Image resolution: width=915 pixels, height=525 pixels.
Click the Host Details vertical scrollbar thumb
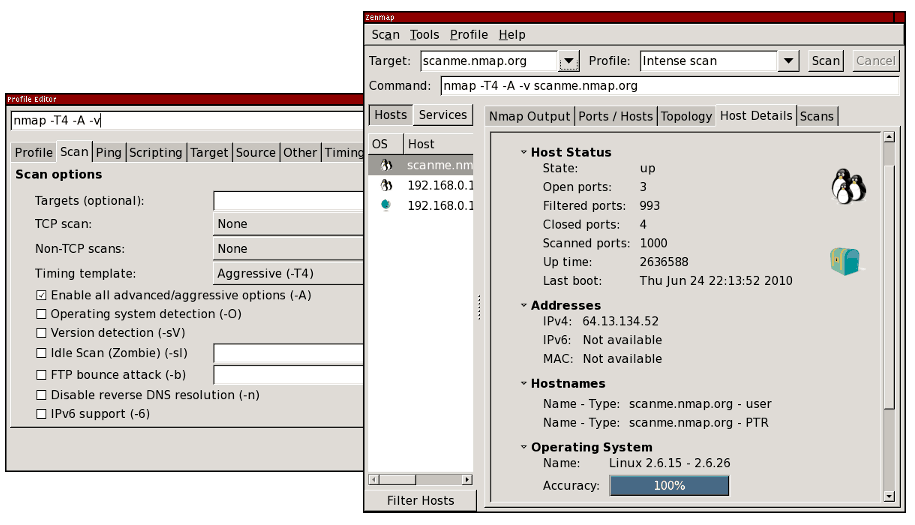pyautogui.click(x=889, y=286)
